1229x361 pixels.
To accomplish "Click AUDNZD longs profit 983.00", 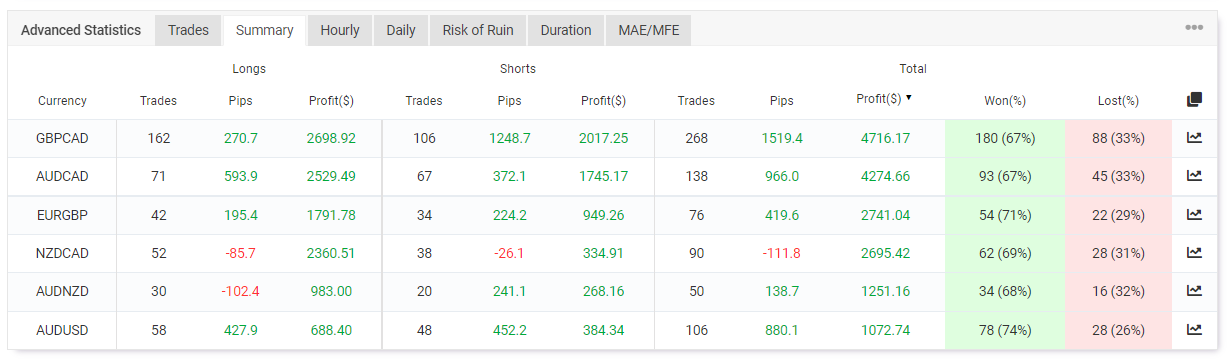I will (x=330, y=291).
